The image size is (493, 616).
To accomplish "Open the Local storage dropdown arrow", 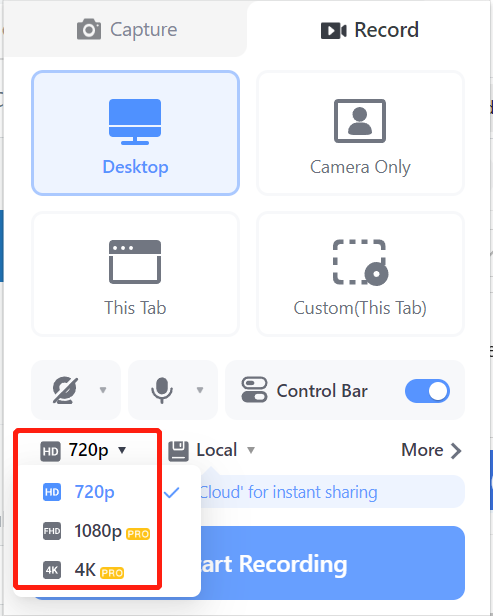I will 251,450.
